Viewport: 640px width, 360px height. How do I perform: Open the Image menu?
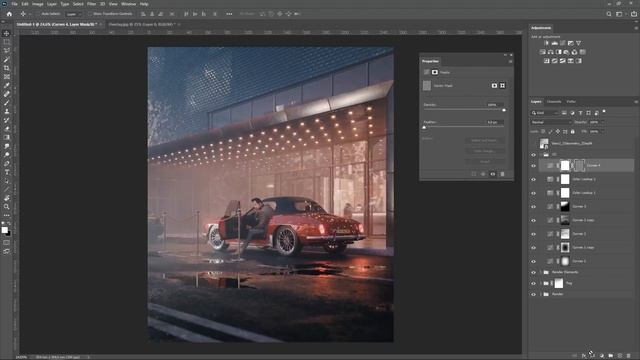(38, 4)
